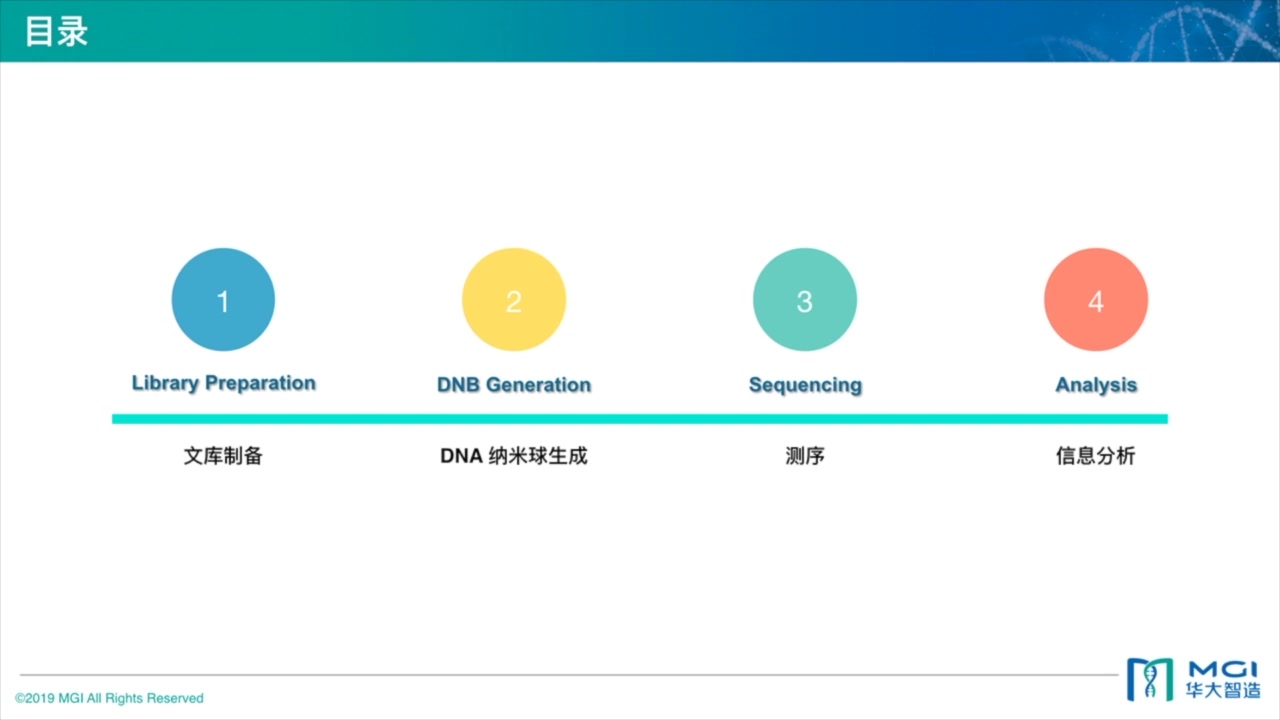Open the Sequencing chapter

click(x=805, y=384)
